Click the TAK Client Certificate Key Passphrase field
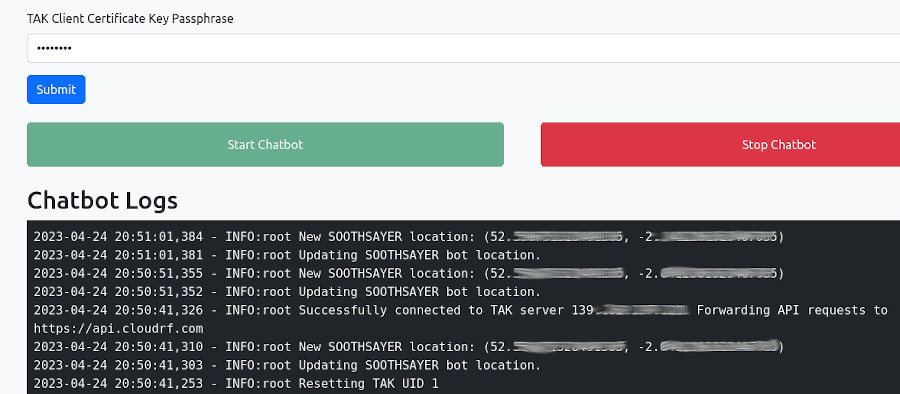 coord(463,48)
